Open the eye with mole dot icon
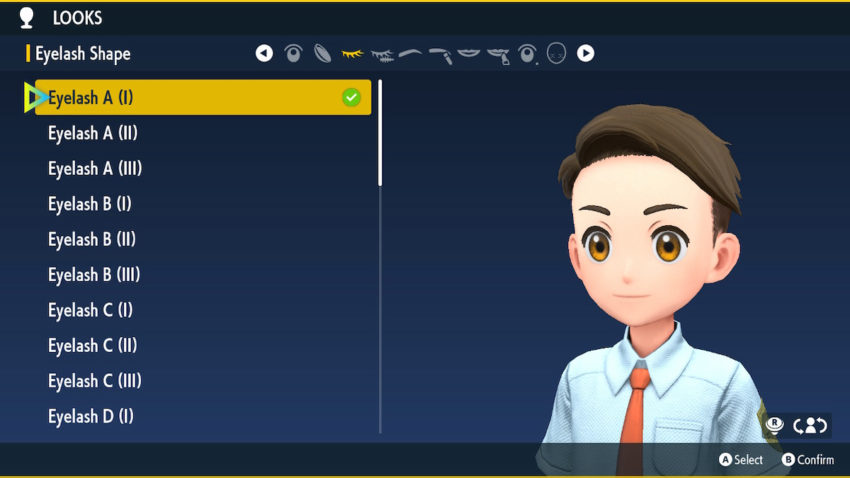 click(527, 54)
